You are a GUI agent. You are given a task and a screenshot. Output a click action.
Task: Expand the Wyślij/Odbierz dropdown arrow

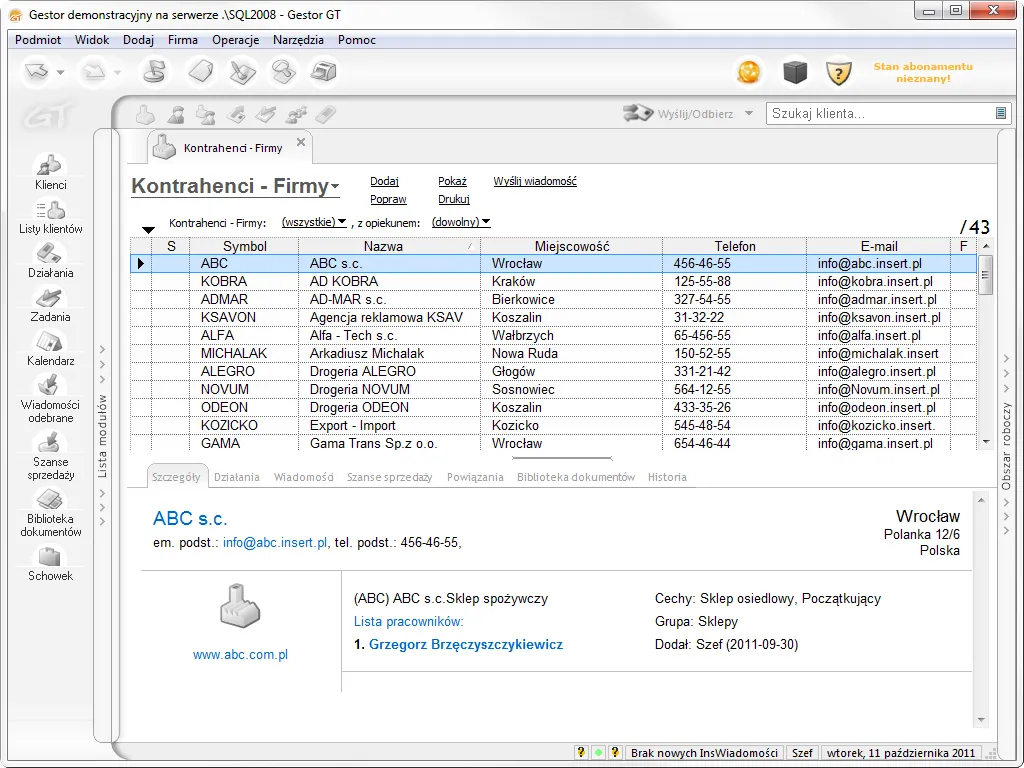pyautogui.click(x=749, y=113)
